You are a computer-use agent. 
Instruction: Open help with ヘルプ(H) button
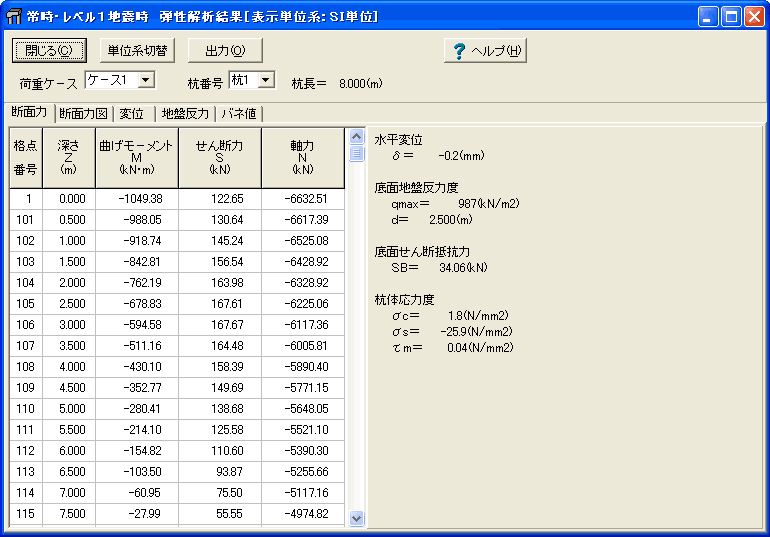(x=485, y=51)
